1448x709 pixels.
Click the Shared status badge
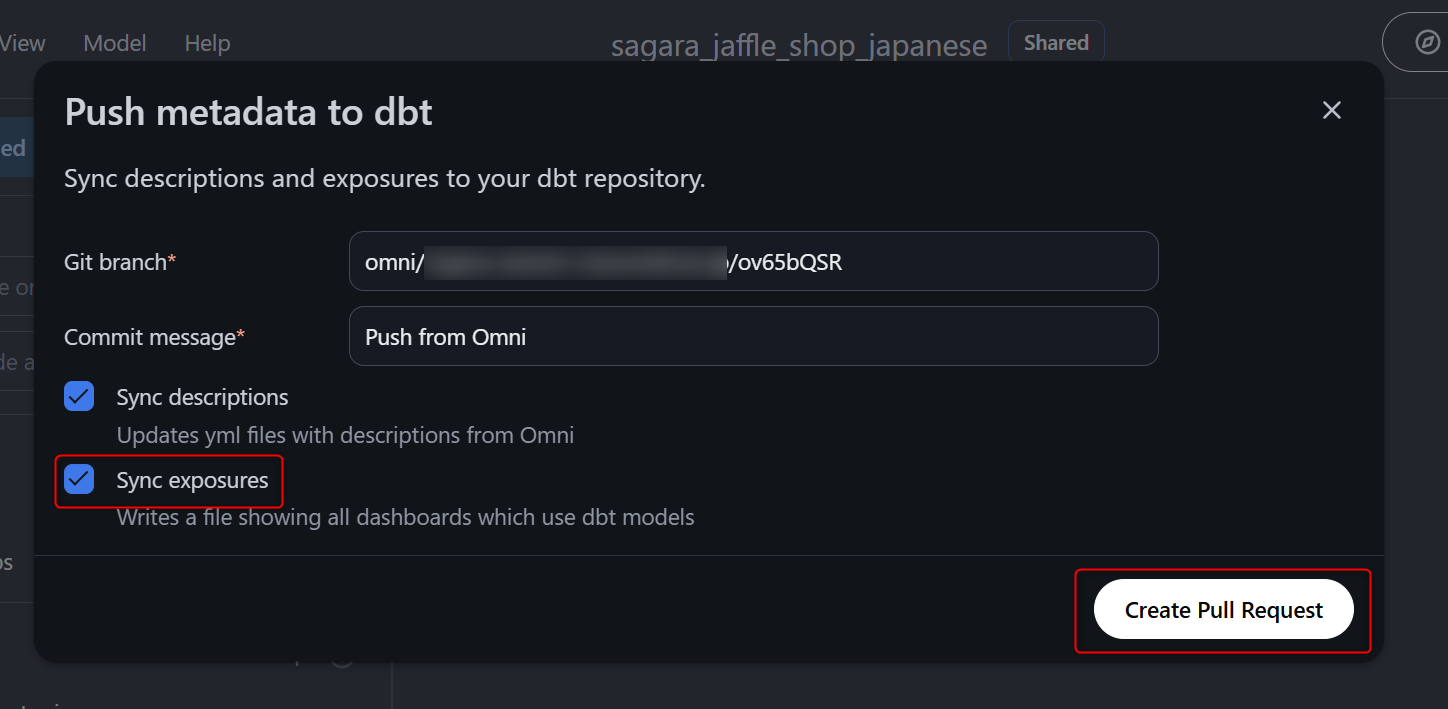point(1056,43)
